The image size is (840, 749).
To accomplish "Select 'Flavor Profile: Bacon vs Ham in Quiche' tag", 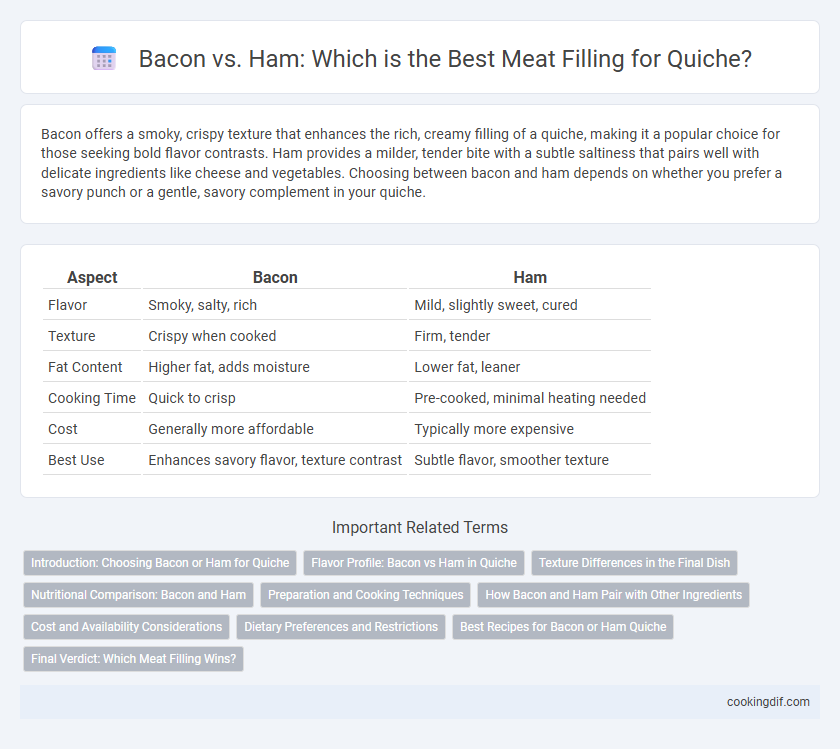I will (414, 563).
